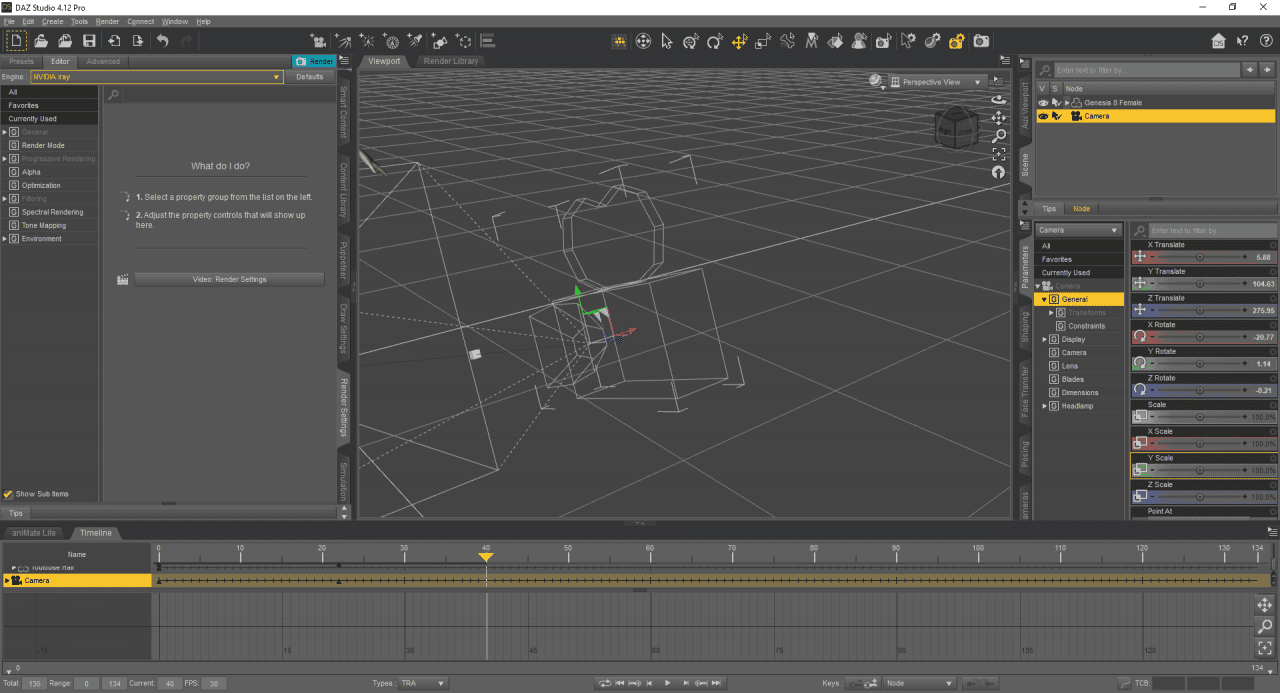Enable the Show Sub Items checkbox
This screenshot has height=693, width=1280.
10,493
